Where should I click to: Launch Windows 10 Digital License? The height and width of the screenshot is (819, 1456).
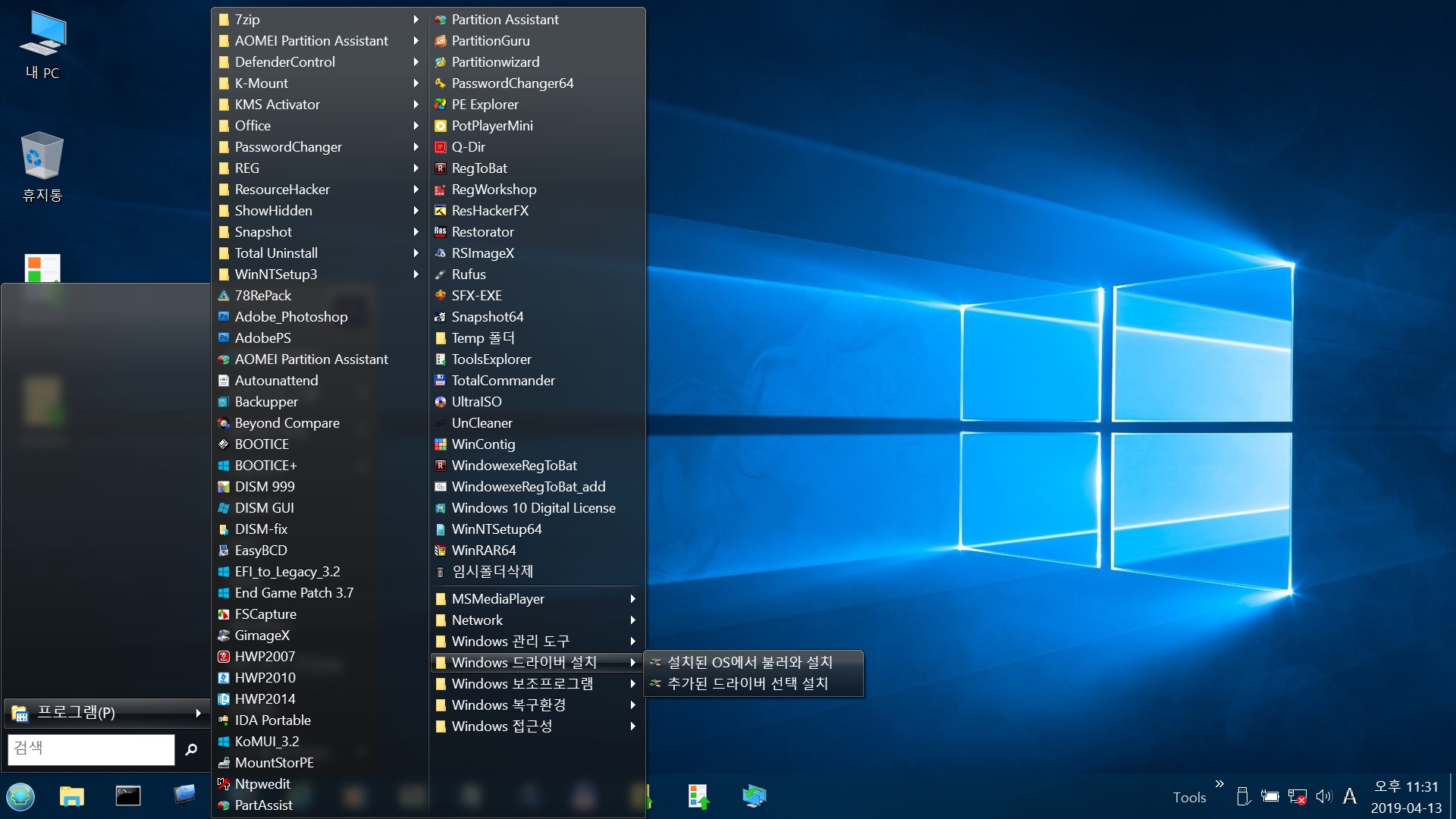click(537, 508)
